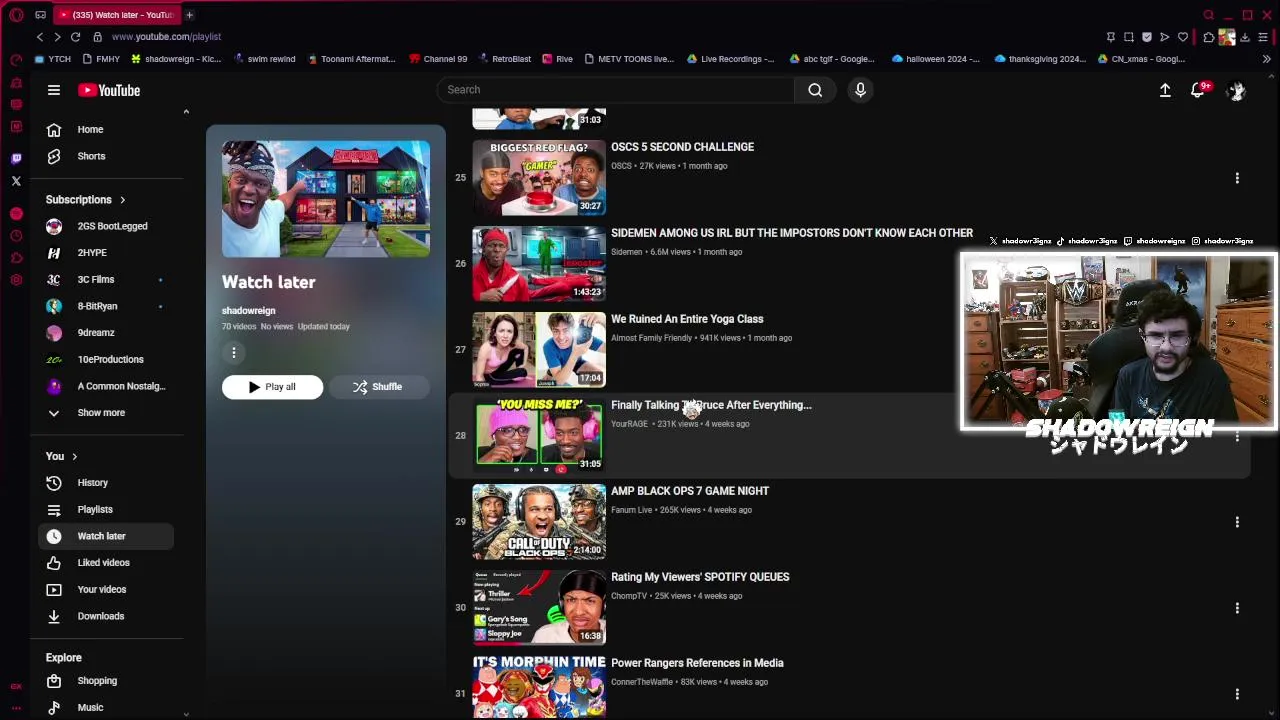This screenshot has height=720, width=1280.
Task: Open We Ruined An Entire Yoga Class thumbnail
Action: [x=539, y=350]
